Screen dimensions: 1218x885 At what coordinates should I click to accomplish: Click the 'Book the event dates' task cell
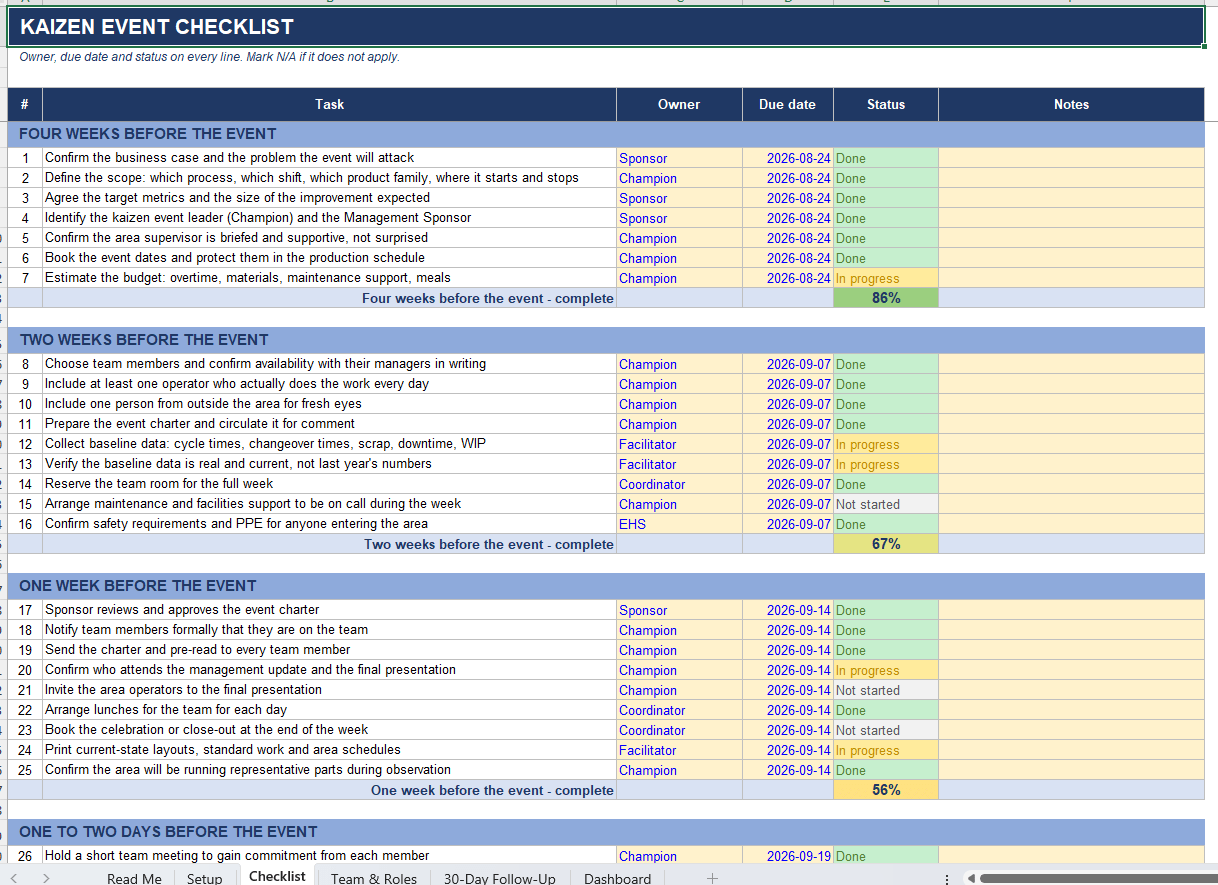[x=329, y=258]
